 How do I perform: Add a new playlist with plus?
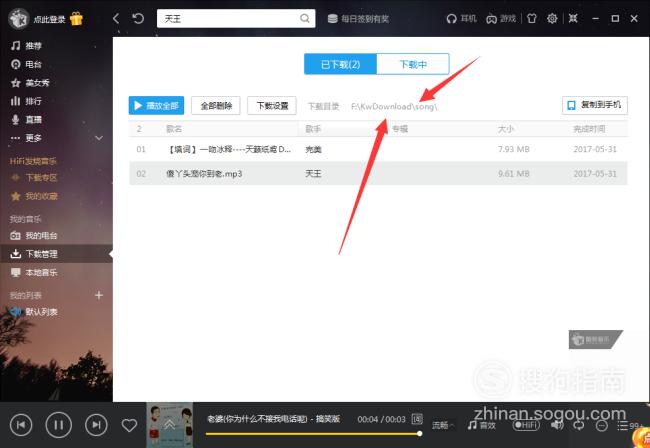(99, 295)
